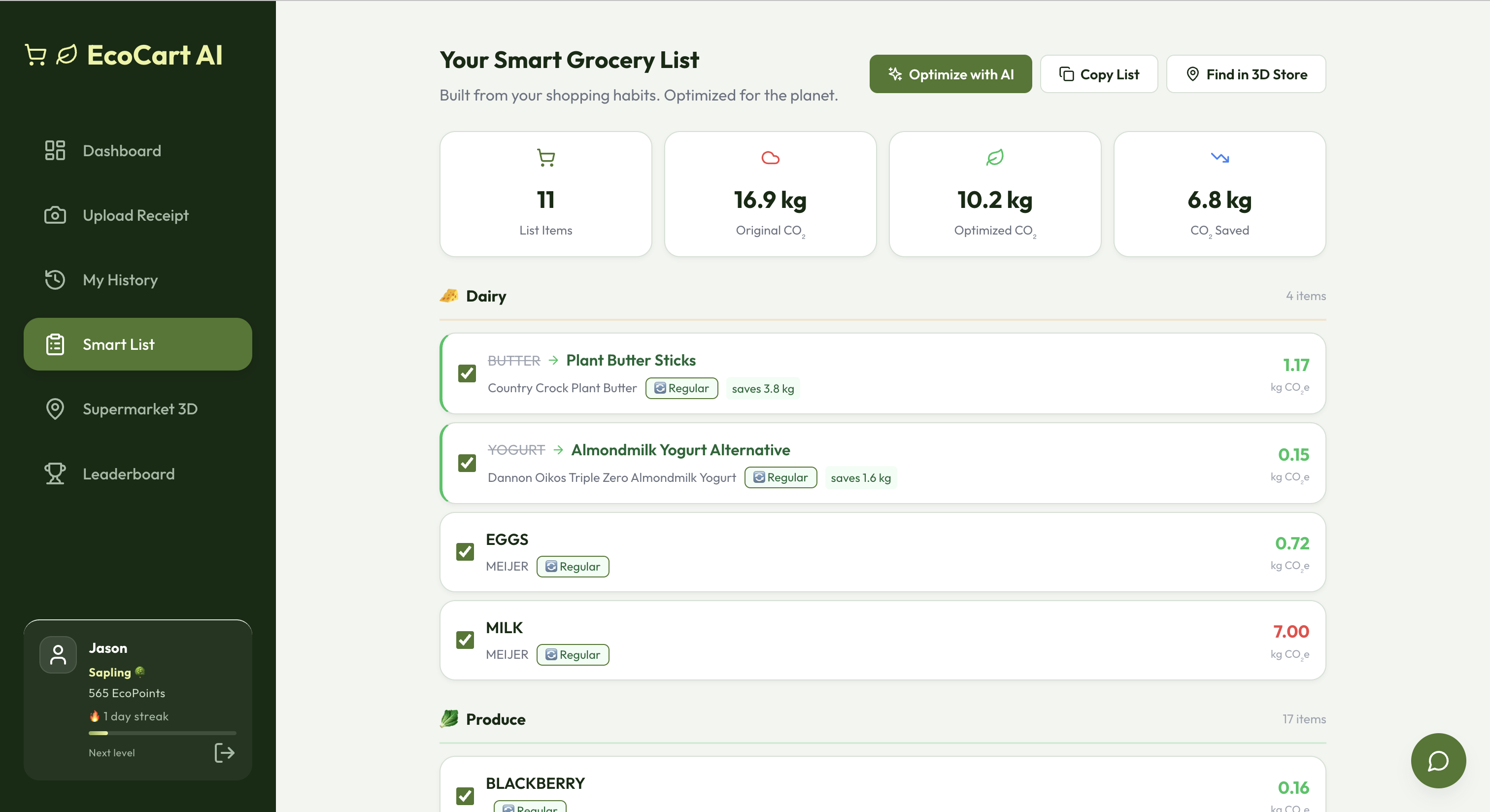Toggle the EGGS item checkbox
1490x812 pixels.
coord(465,552)
